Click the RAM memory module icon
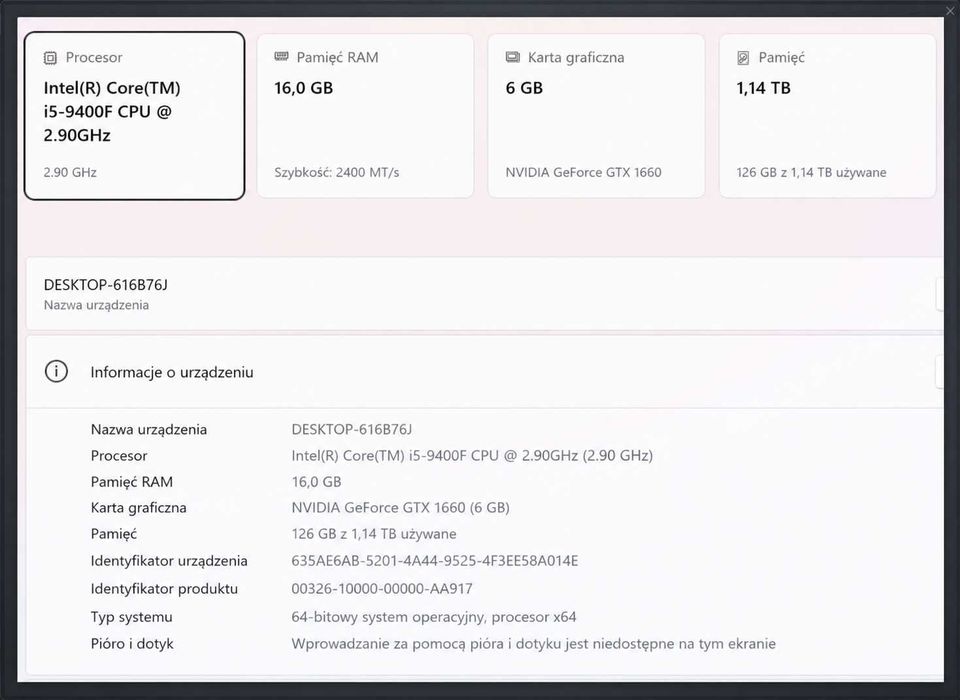 point(281,56)
